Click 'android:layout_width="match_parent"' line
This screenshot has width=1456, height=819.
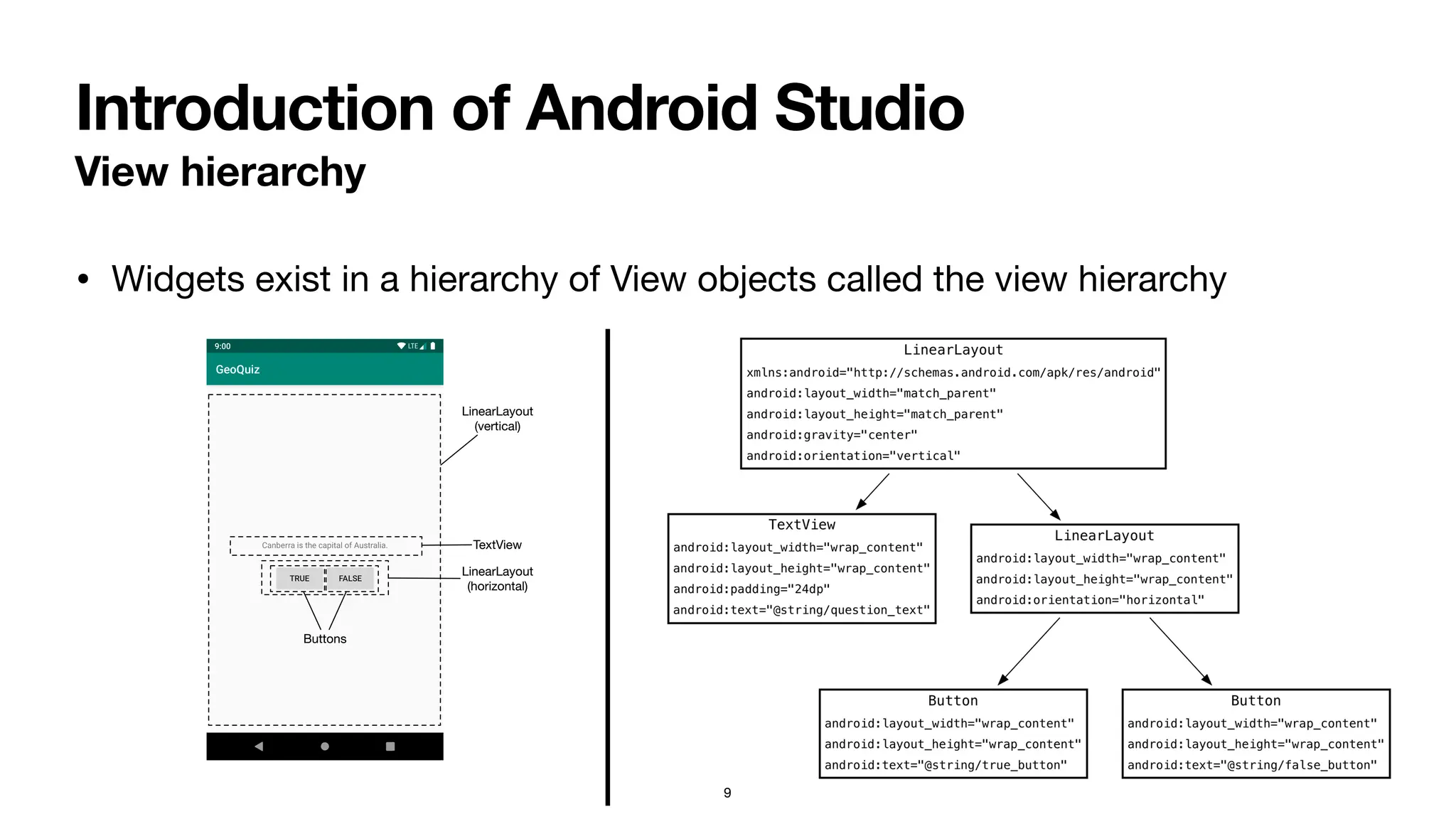[871, 393]
